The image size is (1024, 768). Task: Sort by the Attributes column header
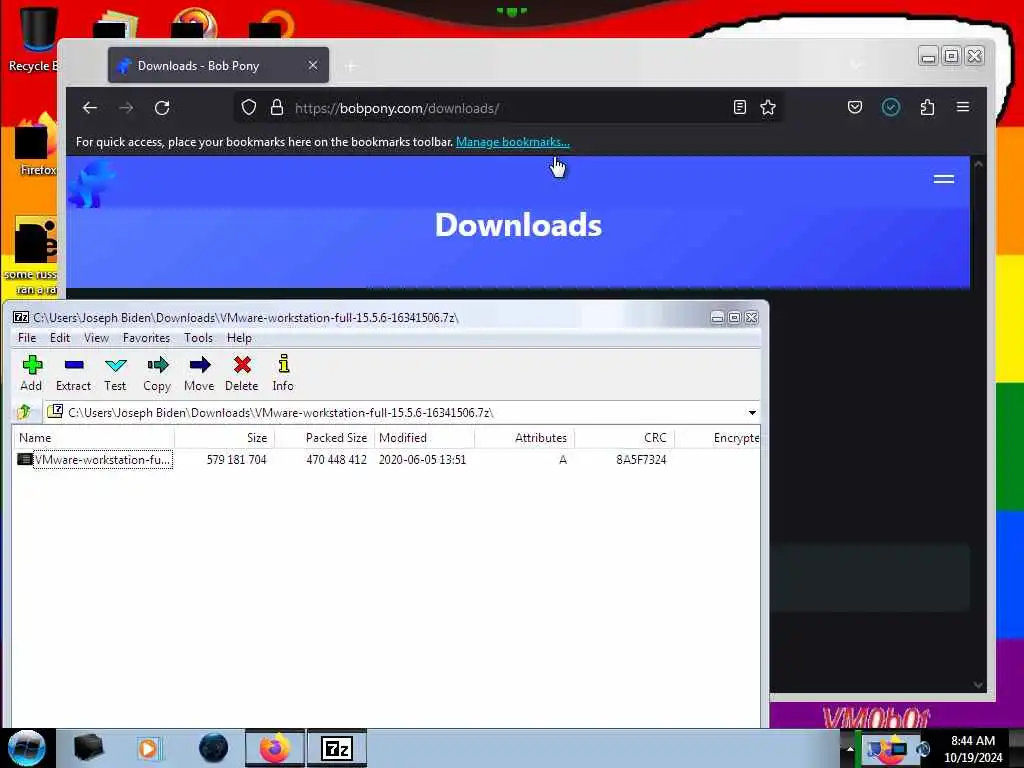click(x=524, y=438)
